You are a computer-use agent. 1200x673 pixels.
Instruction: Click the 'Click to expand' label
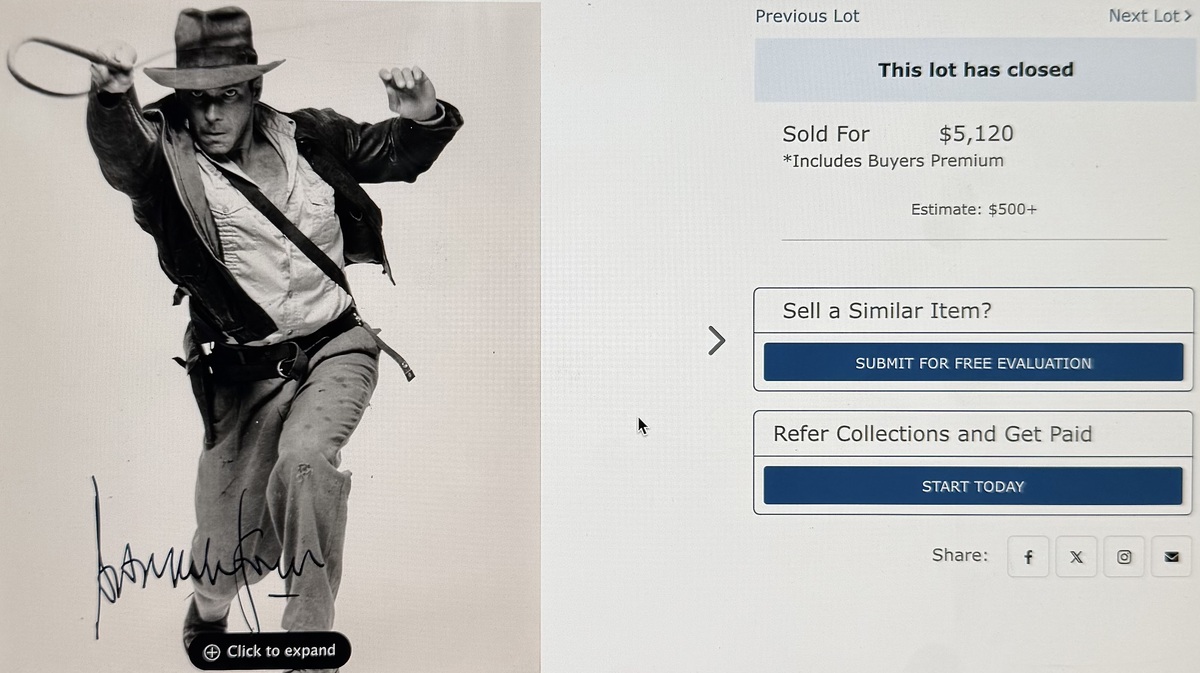[x=281, y=651]
